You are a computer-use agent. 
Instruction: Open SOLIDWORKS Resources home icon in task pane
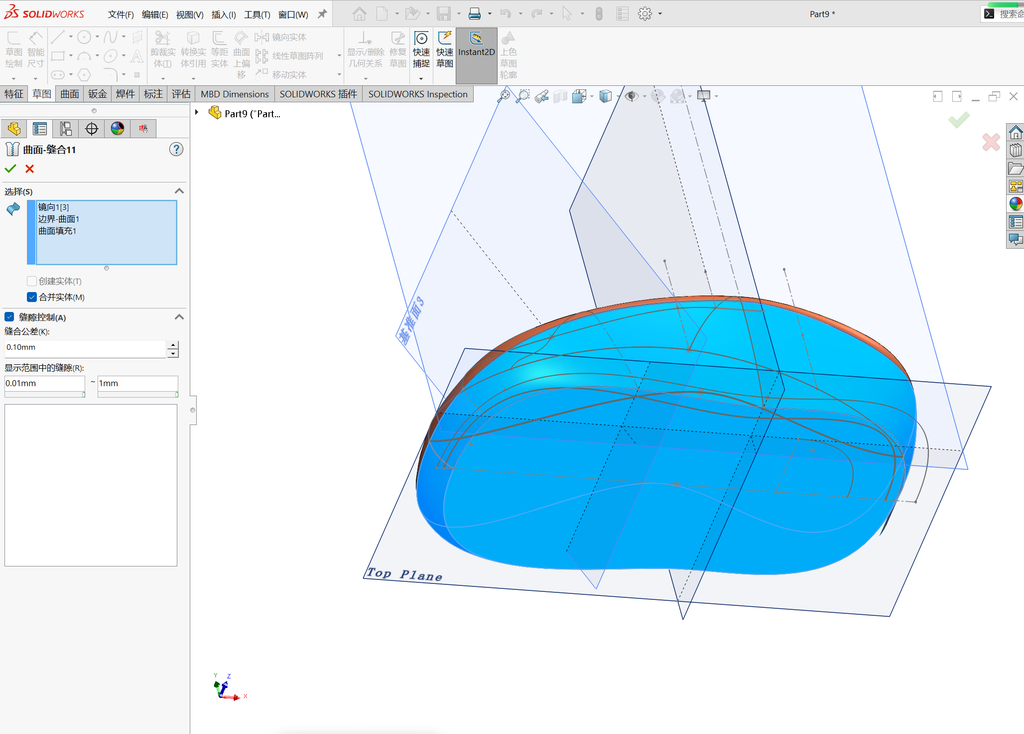[1015, 133]
